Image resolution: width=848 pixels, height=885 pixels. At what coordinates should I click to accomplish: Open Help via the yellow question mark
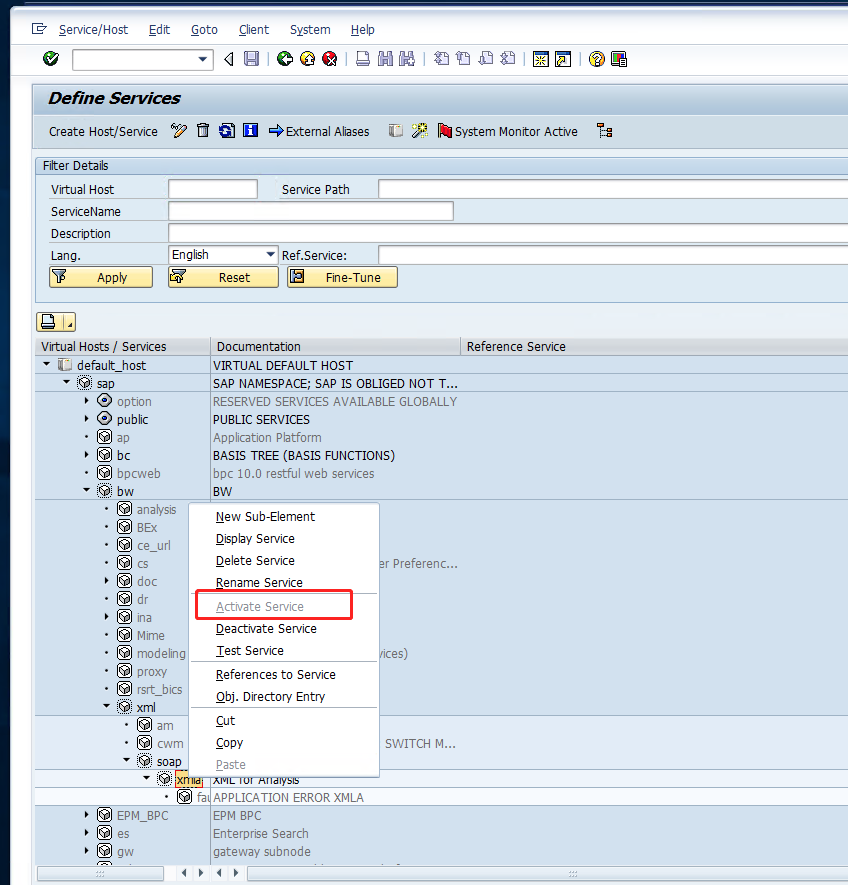tap(597, 59)
